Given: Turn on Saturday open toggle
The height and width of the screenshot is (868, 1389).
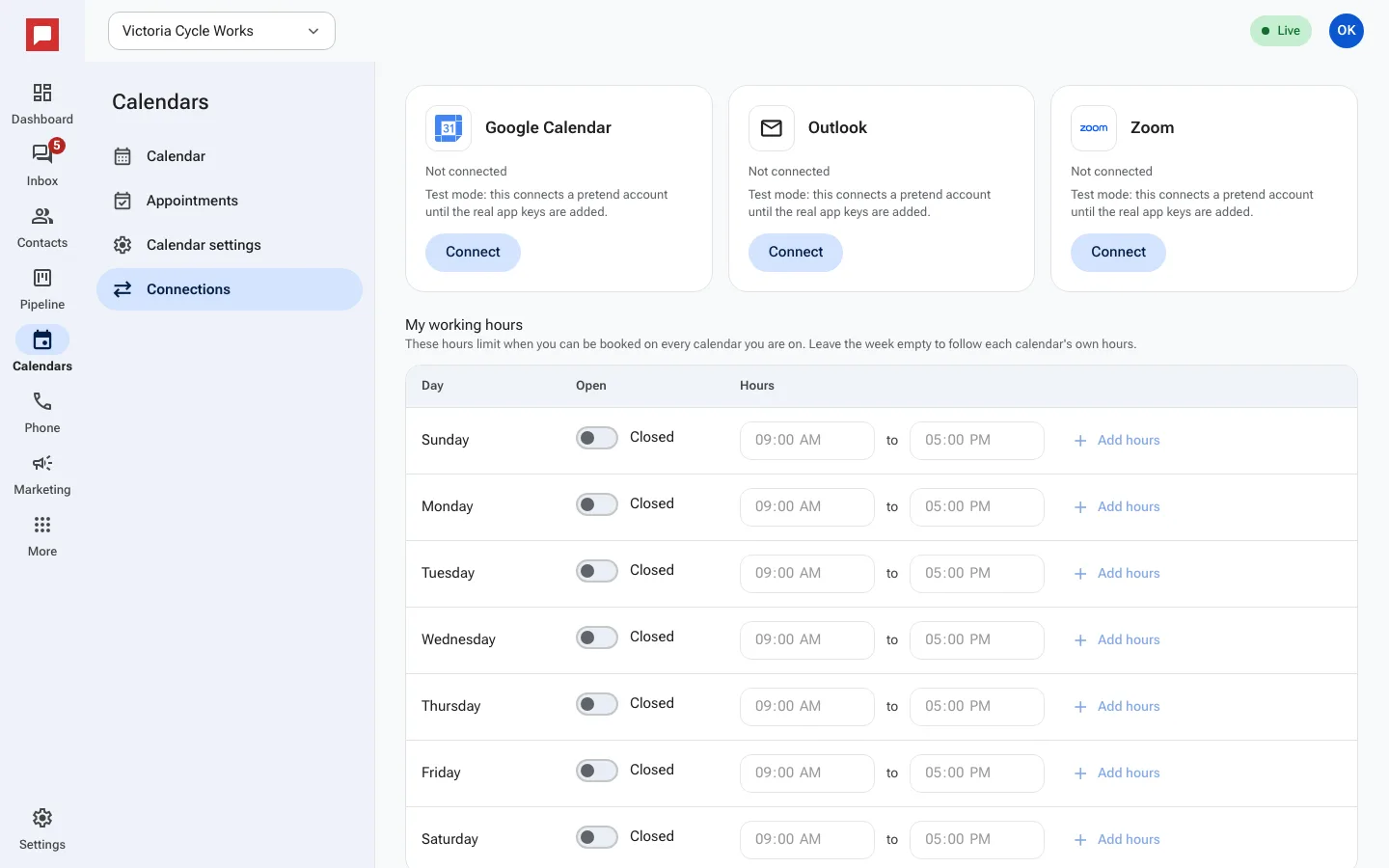Looking at the screenshot, I should click(x=597, y=837).
